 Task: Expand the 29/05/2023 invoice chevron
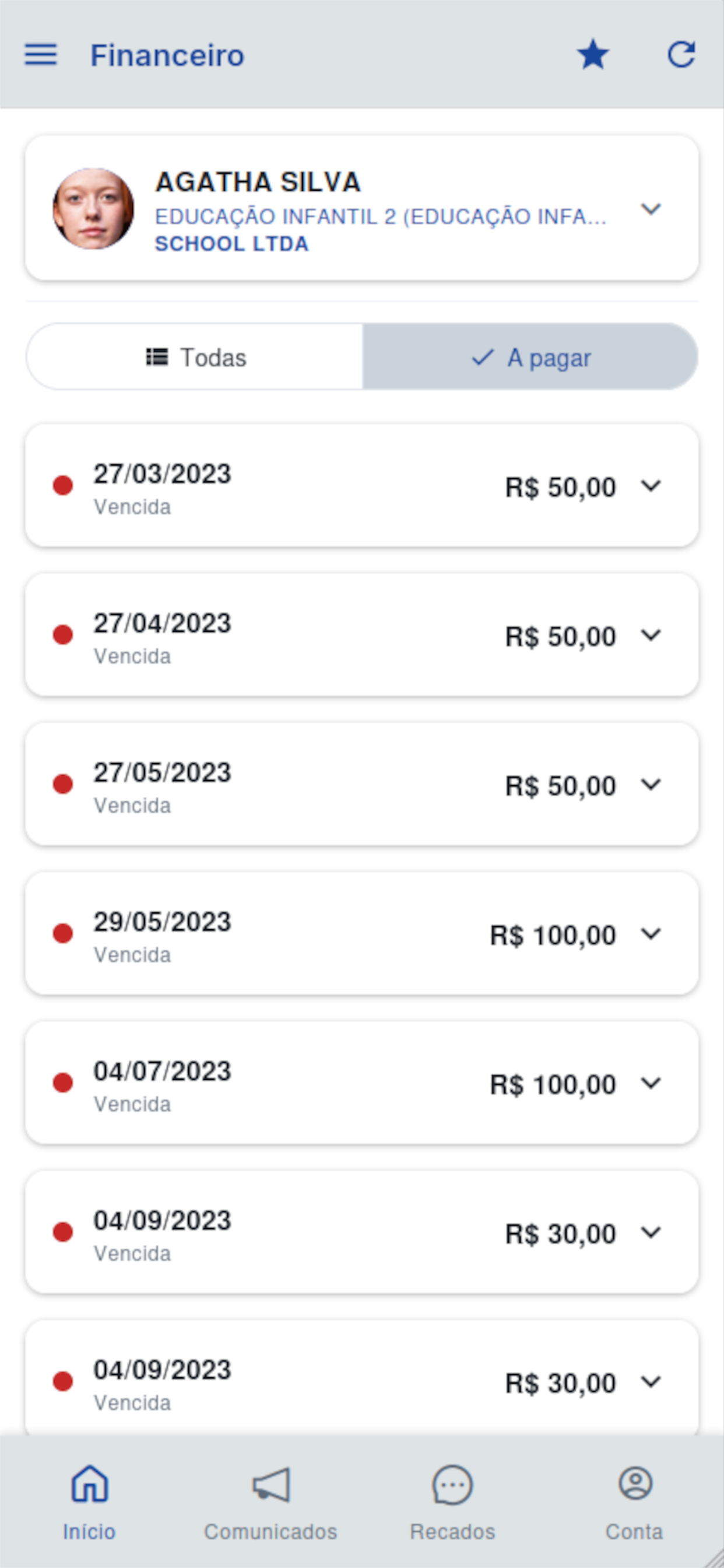tap(651, 933)
